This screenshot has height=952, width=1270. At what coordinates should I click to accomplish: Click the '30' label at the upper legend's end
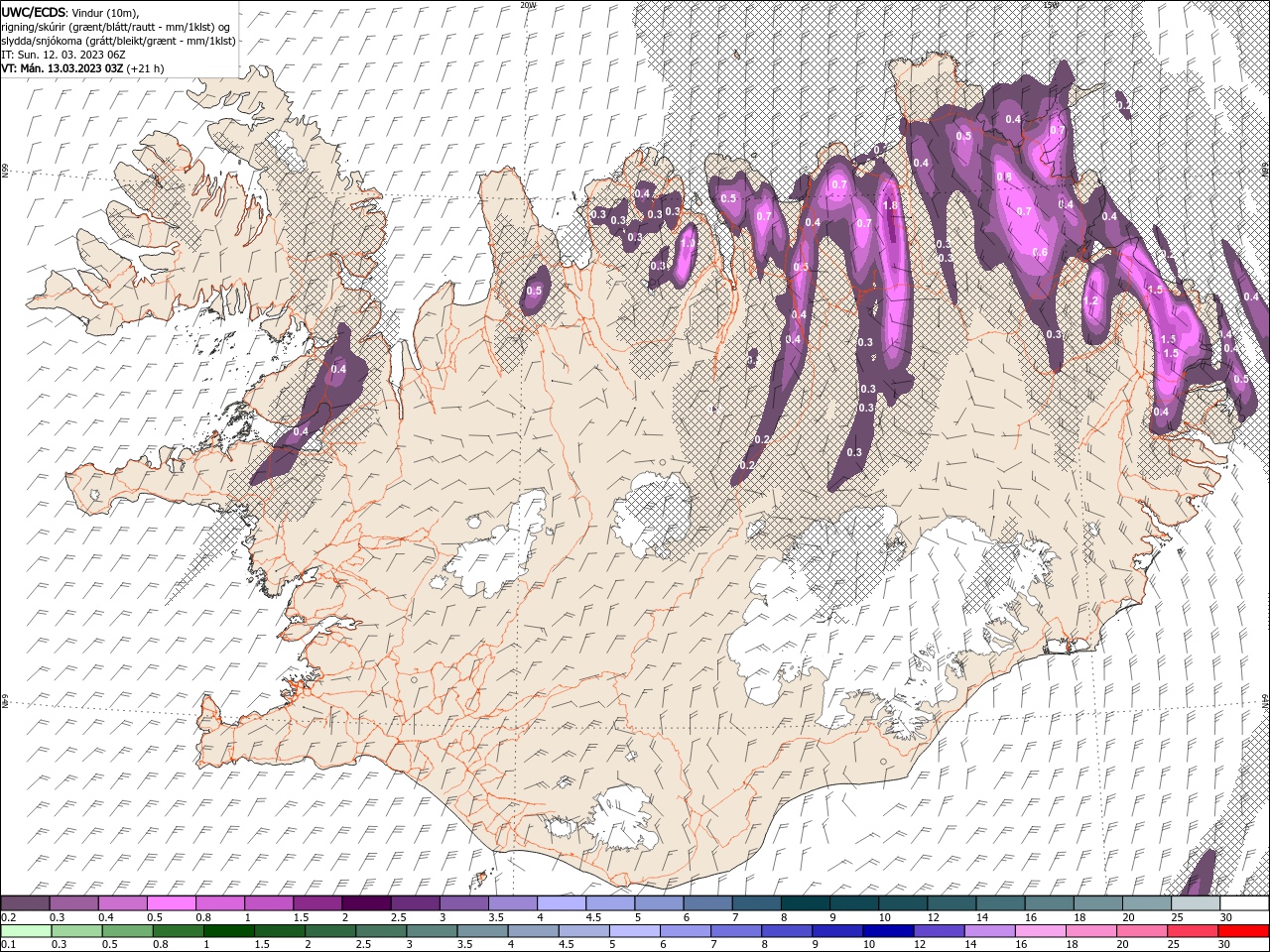pos(1226,917)
